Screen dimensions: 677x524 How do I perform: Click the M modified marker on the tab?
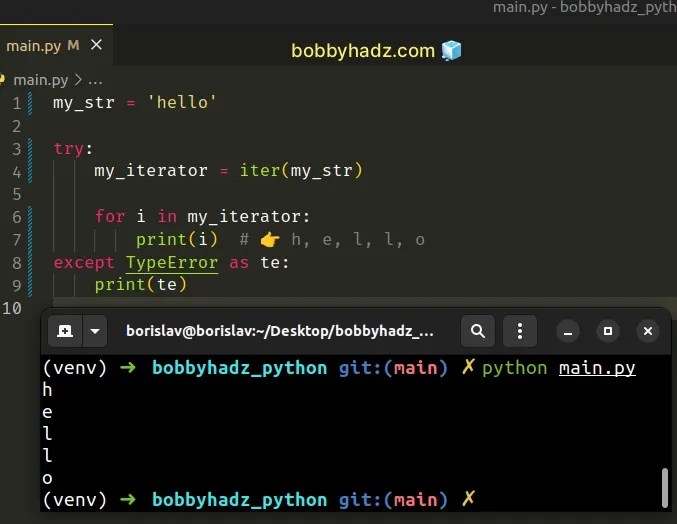pos(73,45)
